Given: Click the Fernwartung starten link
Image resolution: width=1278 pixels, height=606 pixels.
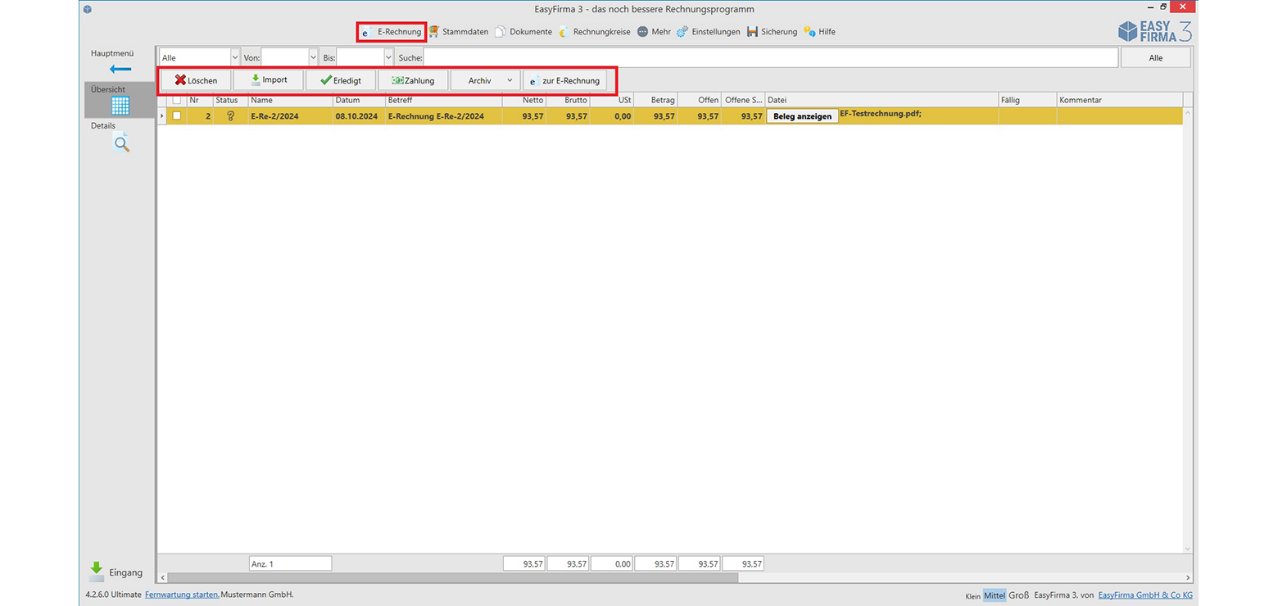Looking at the screenshot, I should [x=182, y=595].
